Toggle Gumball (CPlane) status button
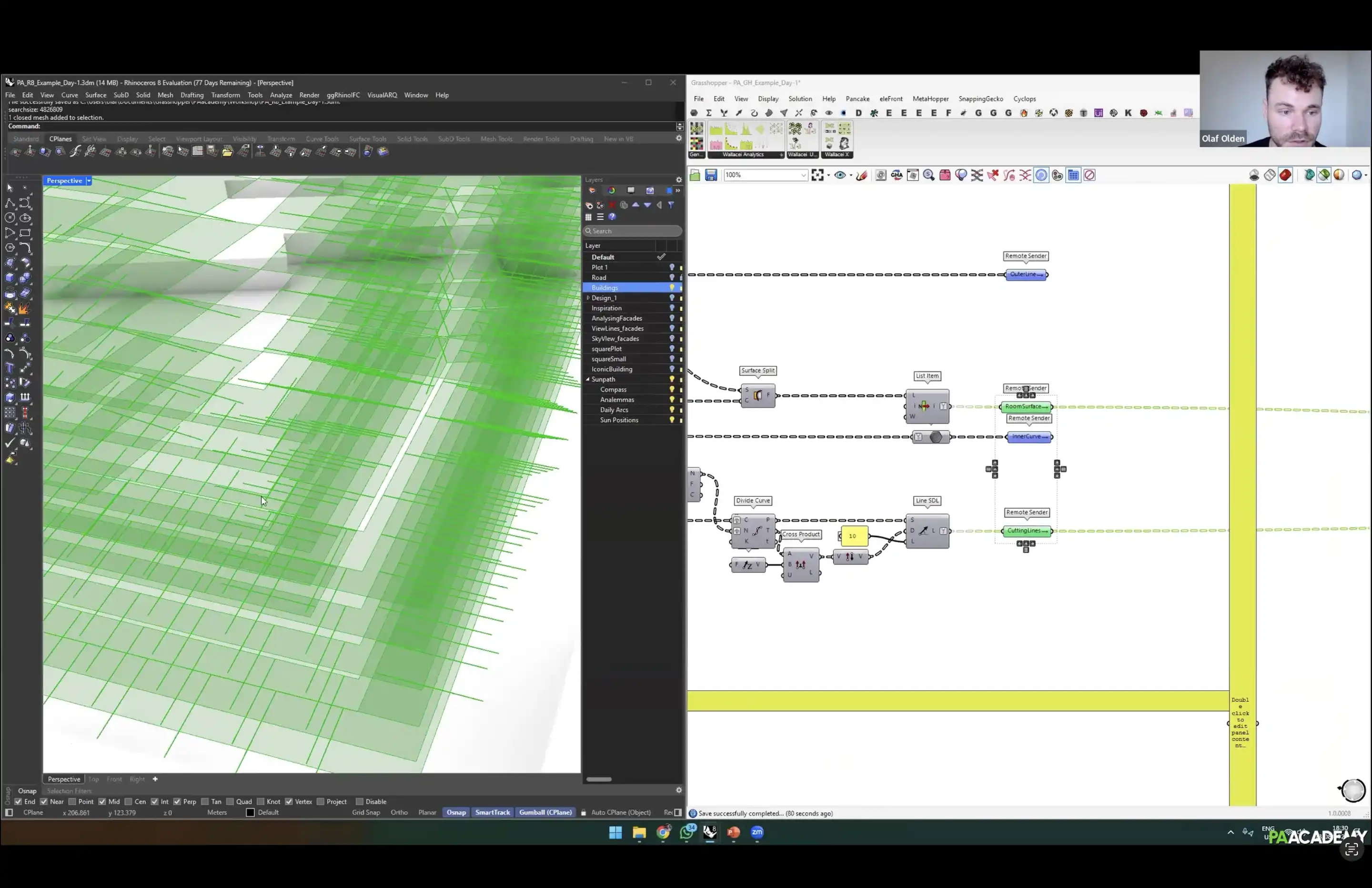The width and height of the screenshot is (1372, 888). tap(545, 813)
